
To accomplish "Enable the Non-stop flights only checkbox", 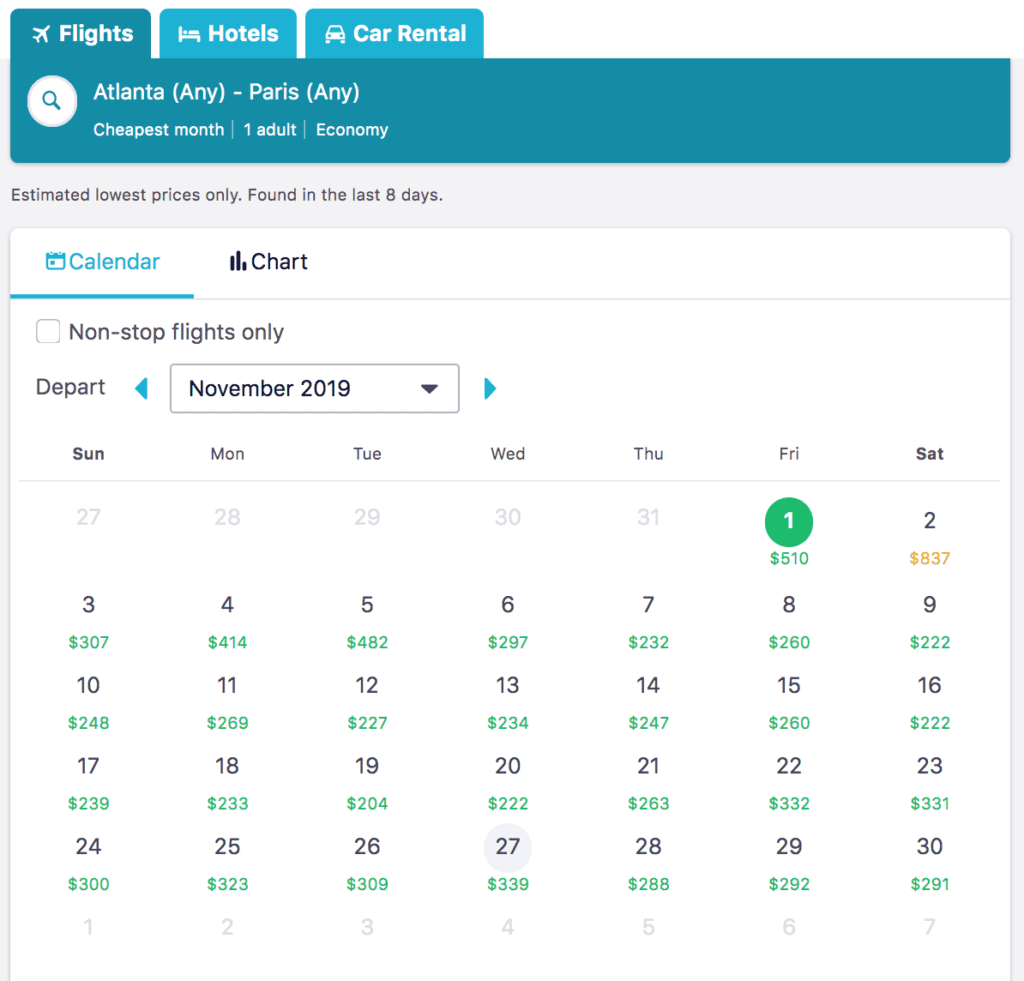I will pyautogui.click(x=48, y=331).
